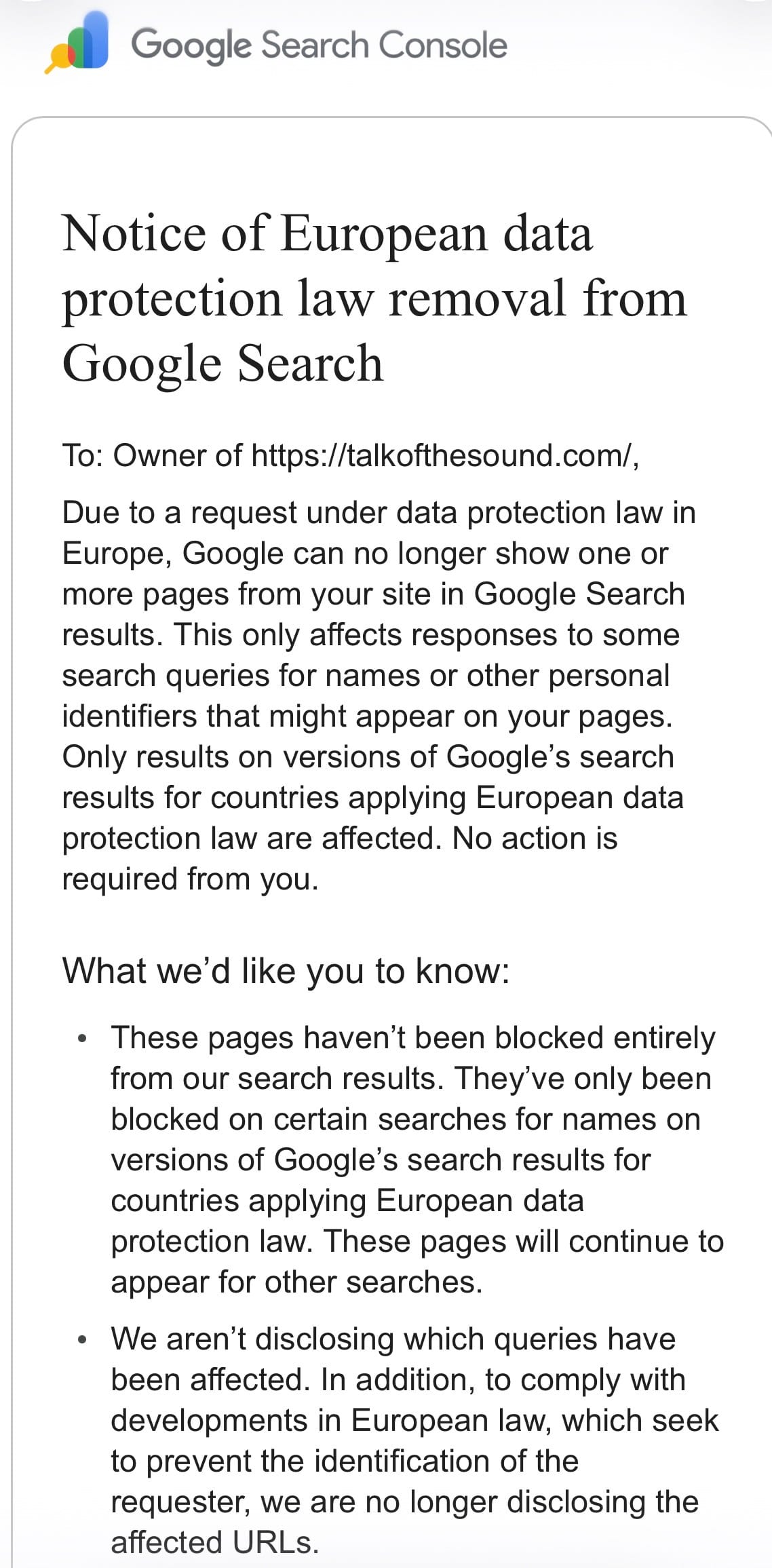Click the Search Console bar-chart logo icon
772x1568 pixels.
[x=77, y=42]
